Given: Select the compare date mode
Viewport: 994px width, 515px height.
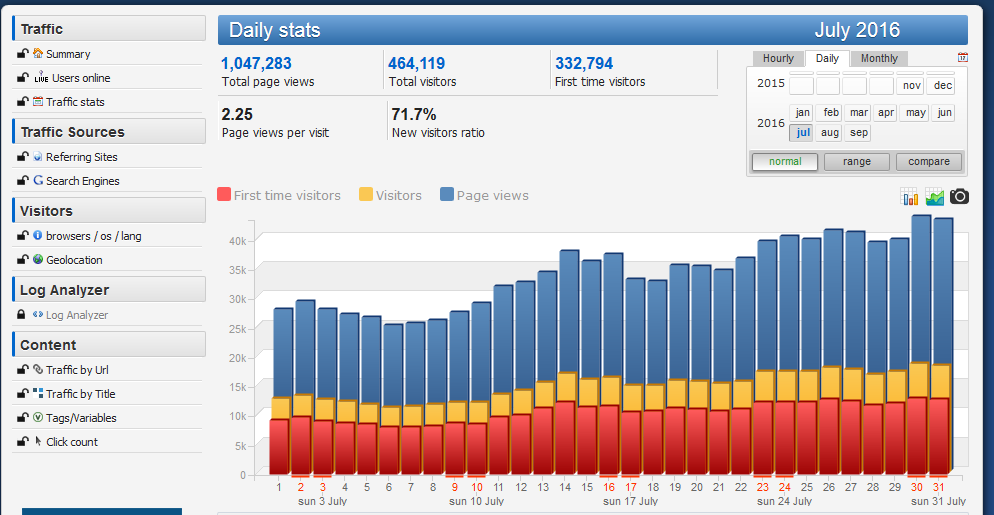Looking at the screenshot, I should coord(928,162).
